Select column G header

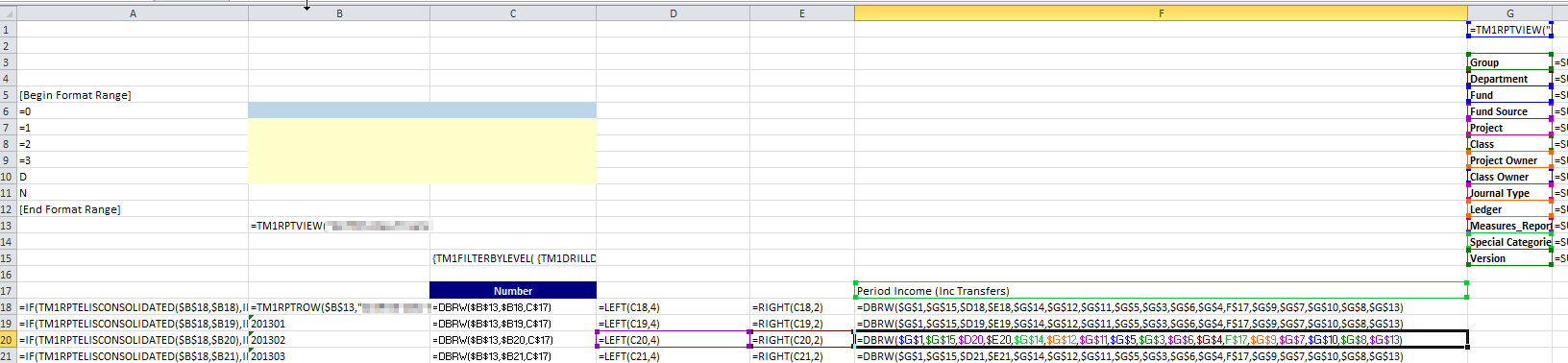(x=1509, y=13)
